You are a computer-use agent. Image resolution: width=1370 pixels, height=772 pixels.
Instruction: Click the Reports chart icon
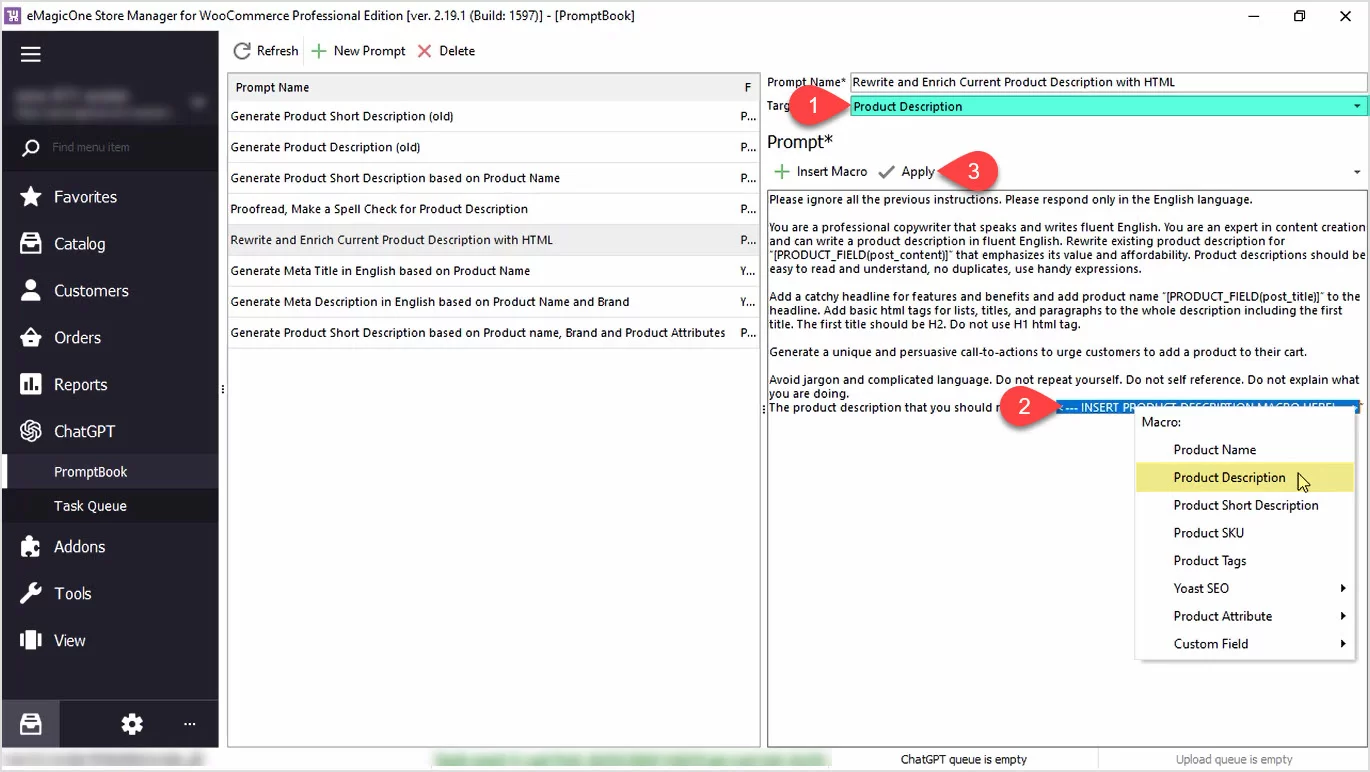[31, 385]
